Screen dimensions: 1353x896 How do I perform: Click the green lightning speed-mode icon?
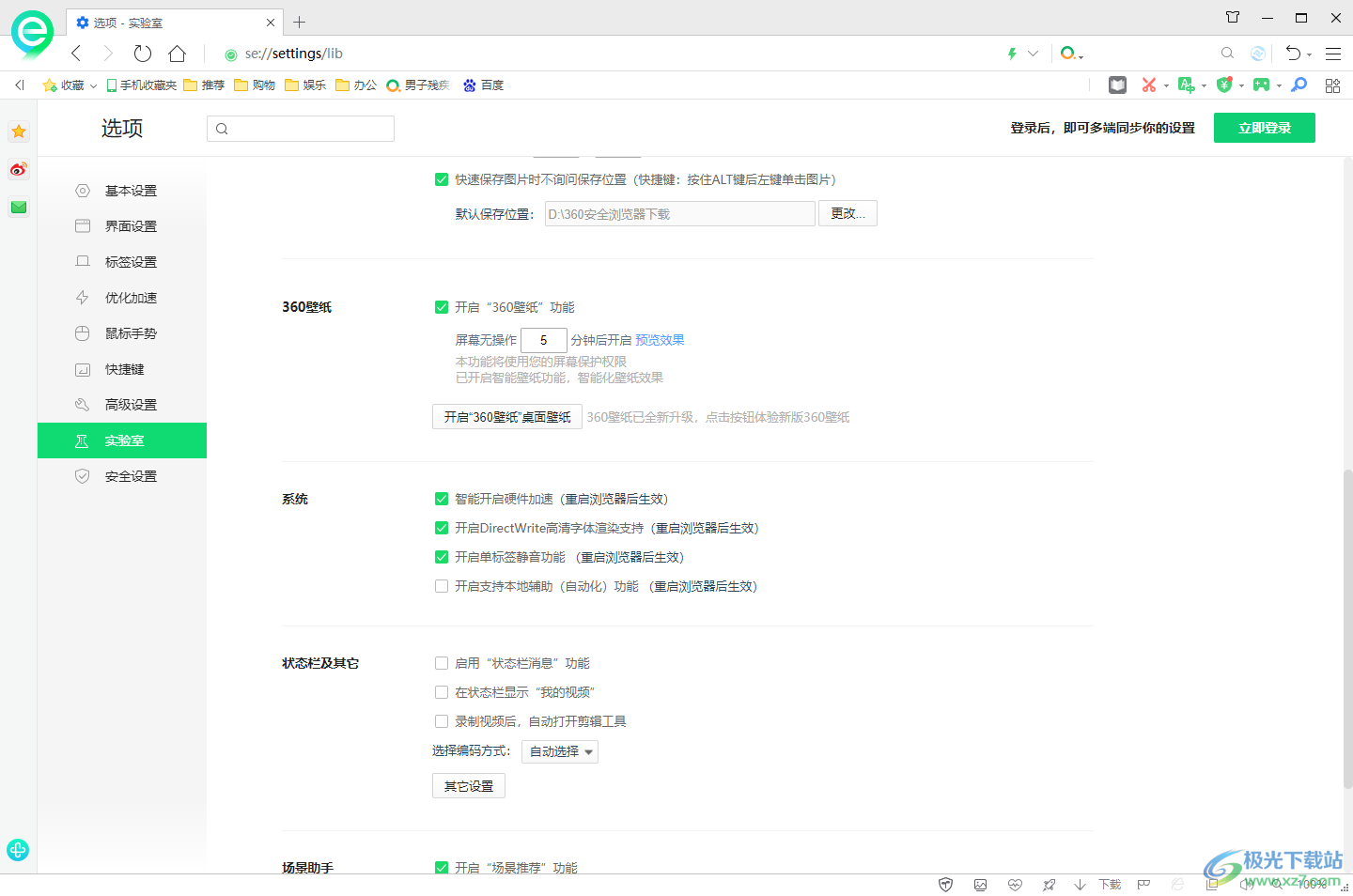pyautogui.click(x=1012, y=54)
